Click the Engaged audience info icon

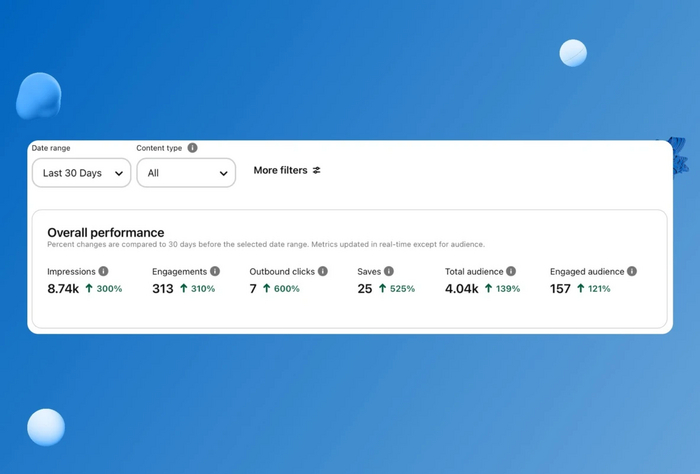[632, 271]
